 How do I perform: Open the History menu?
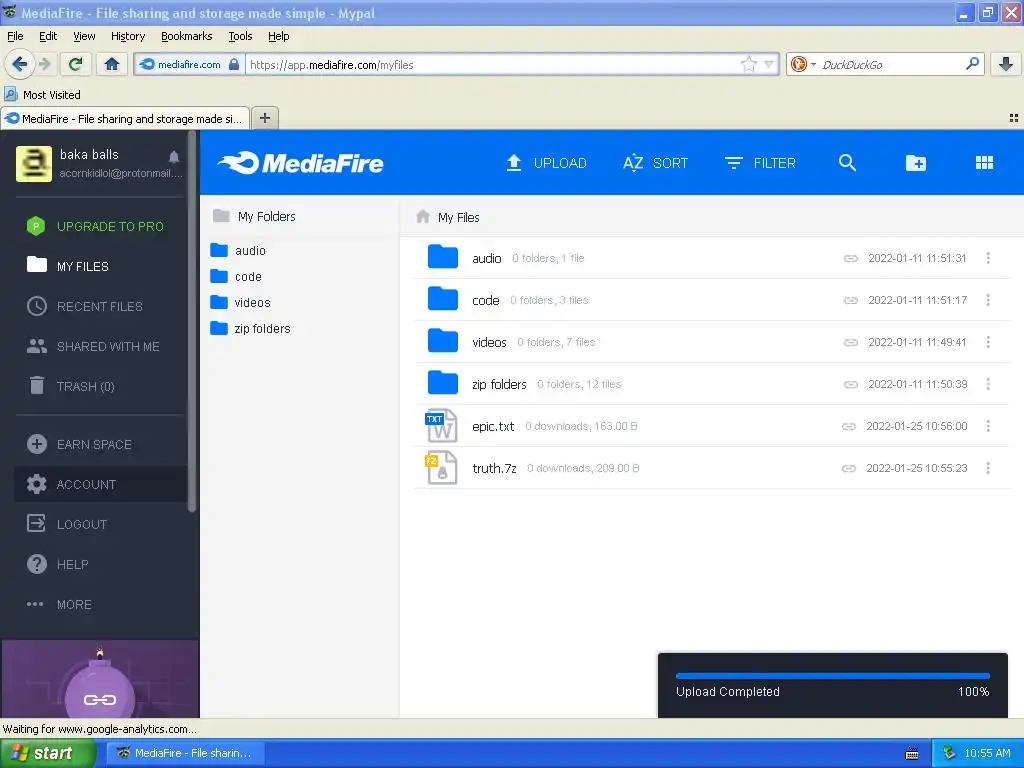(x=128, y=36)
